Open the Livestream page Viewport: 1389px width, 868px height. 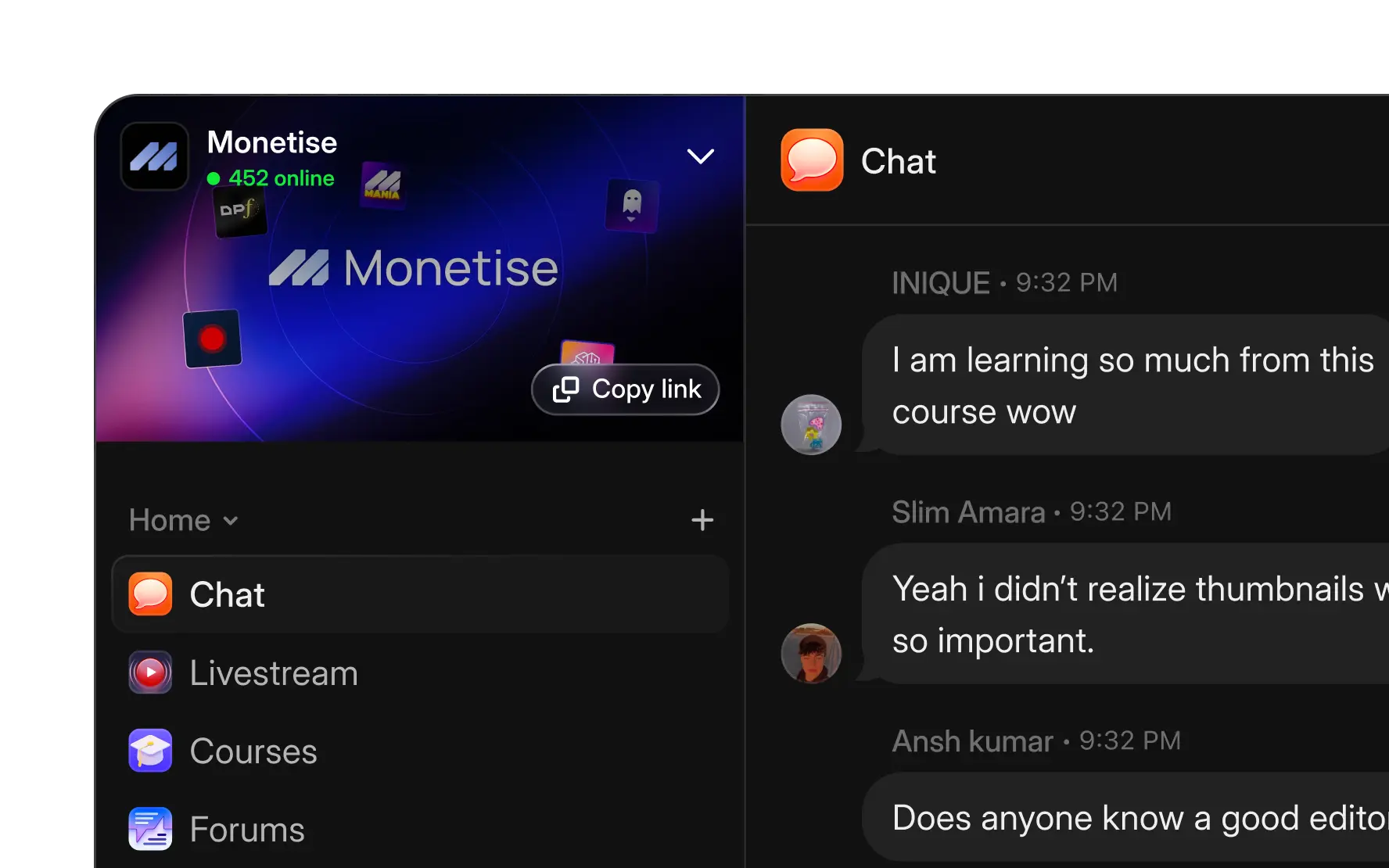274,673
